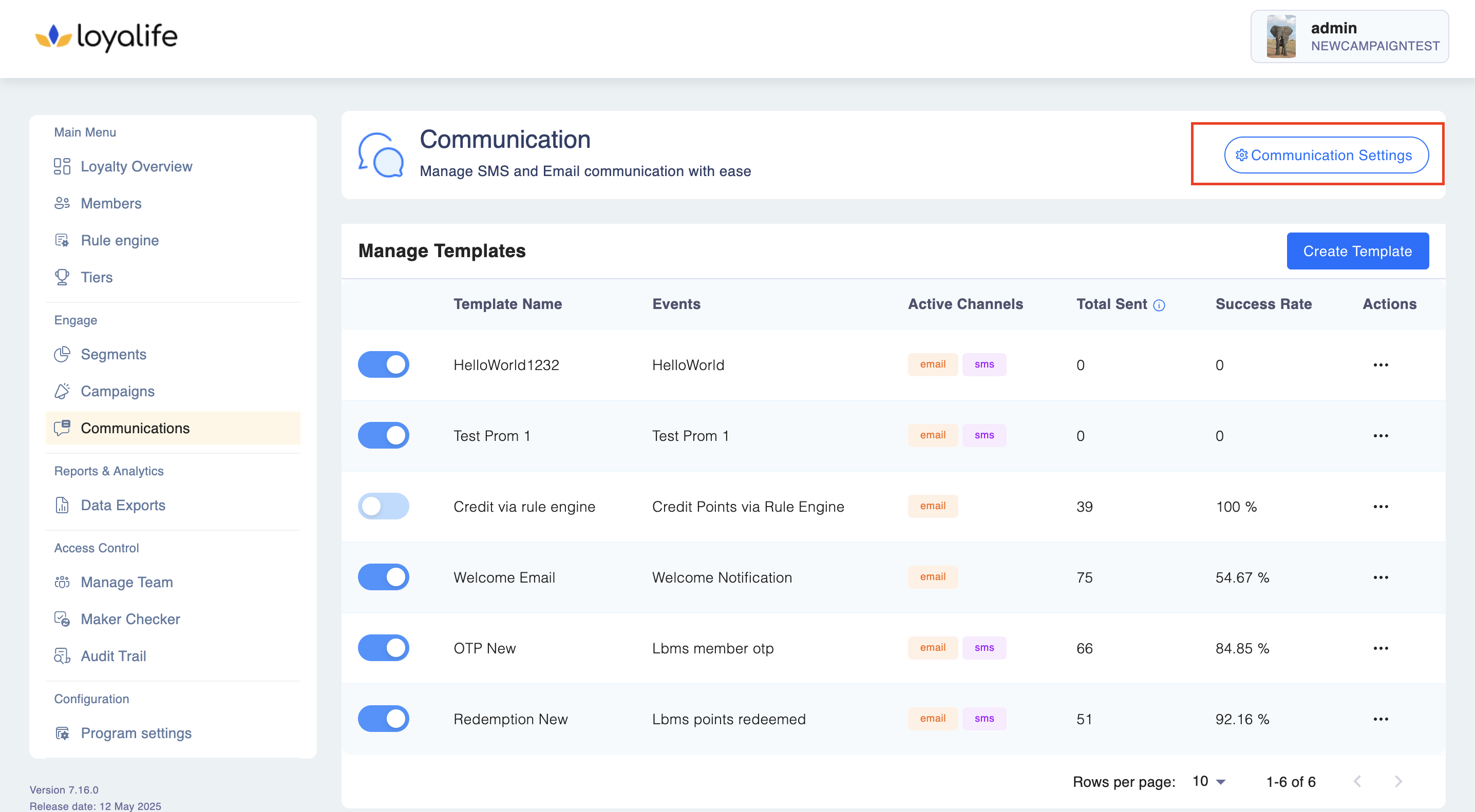Enable the Credit via rule engine toggle

point(383,507)
